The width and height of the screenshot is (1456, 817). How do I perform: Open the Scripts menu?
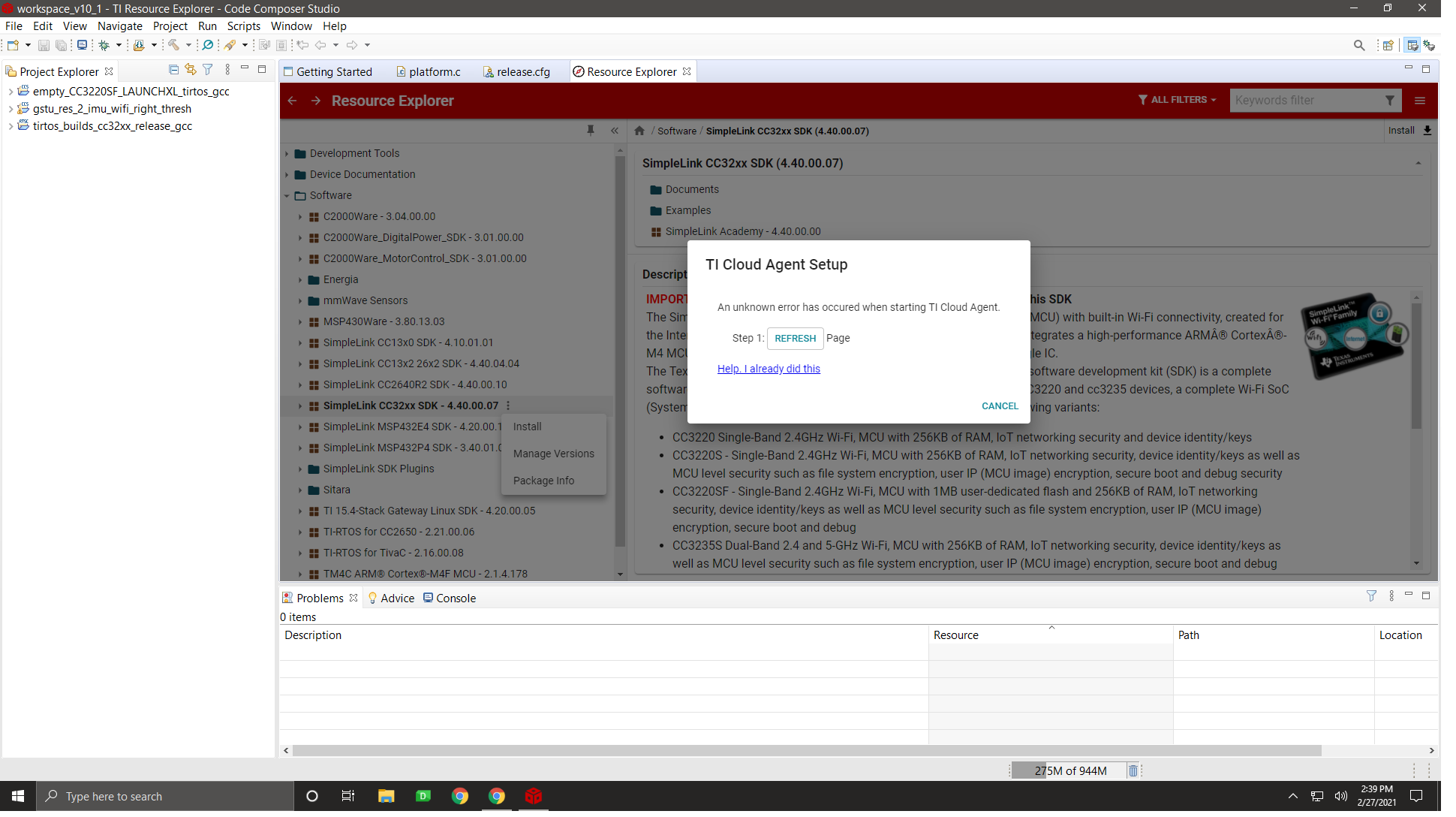point(243,26)
